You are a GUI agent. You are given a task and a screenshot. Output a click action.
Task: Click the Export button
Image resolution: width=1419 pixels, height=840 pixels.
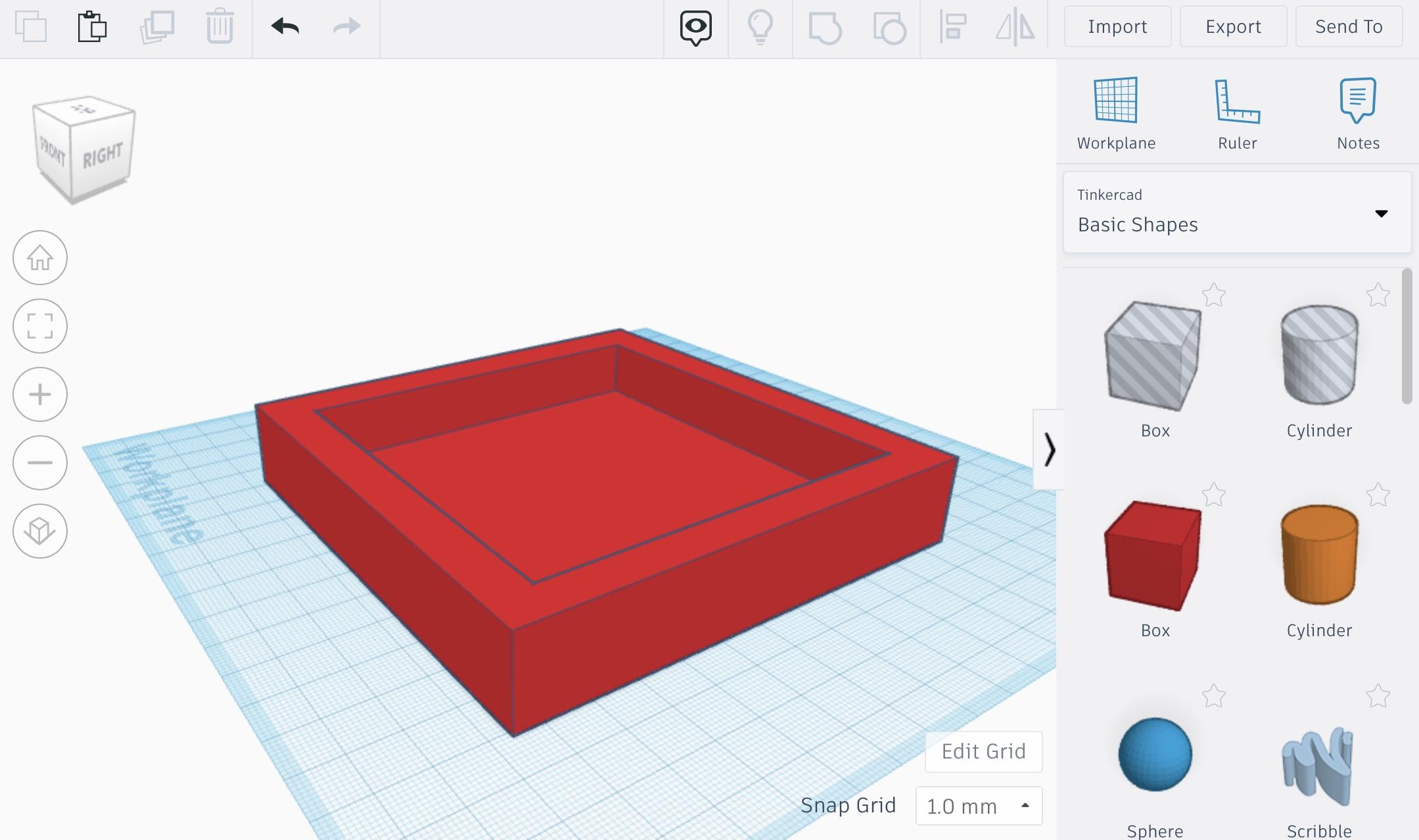pyautogui.click(x=1233, y=27)
